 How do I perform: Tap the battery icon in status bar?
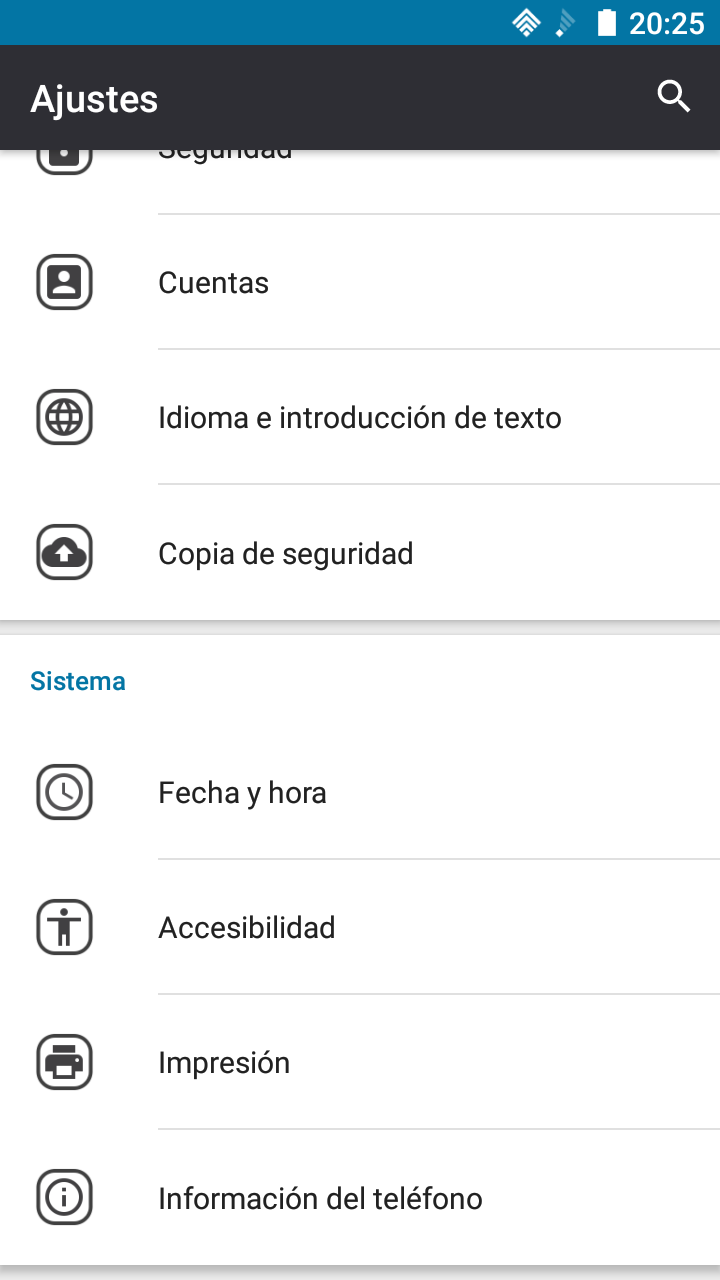606,23
